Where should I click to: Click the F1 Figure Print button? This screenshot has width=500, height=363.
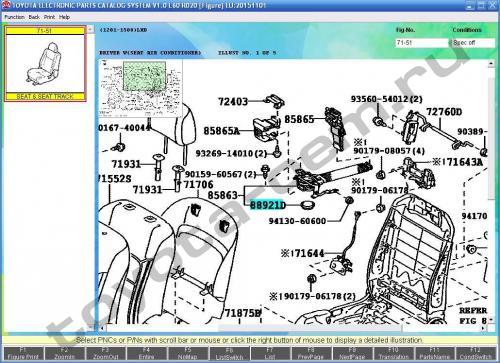coord(23,353)
